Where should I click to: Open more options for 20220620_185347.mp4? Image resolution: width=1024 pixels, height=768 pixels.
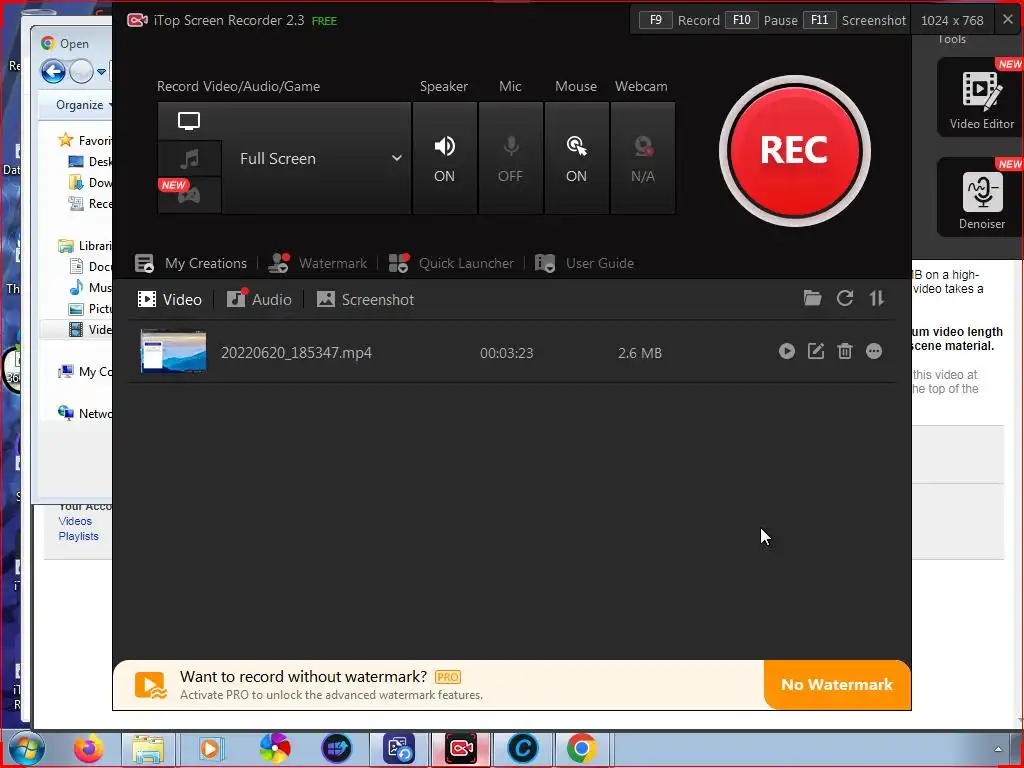click(x=874, y=351)
